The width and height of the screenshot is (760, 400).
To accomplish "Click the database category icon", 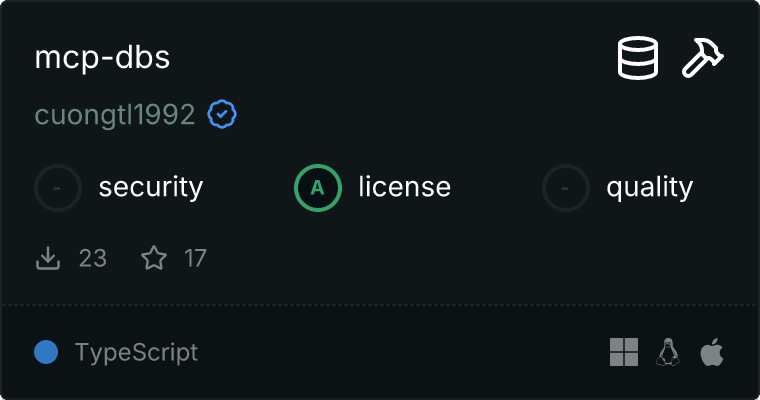I will tap(638, 58).
